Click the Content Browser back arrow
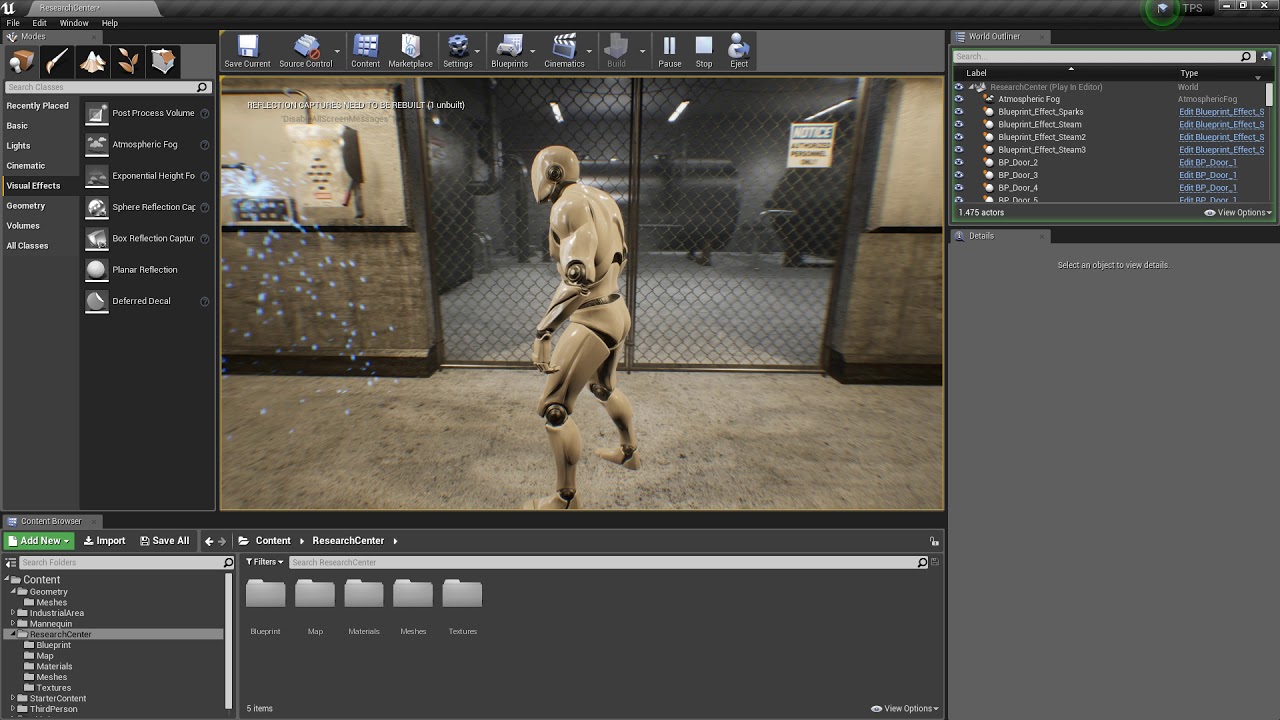Image resolution: width=1280 pixels, height=720 pixels. [209, 541]
